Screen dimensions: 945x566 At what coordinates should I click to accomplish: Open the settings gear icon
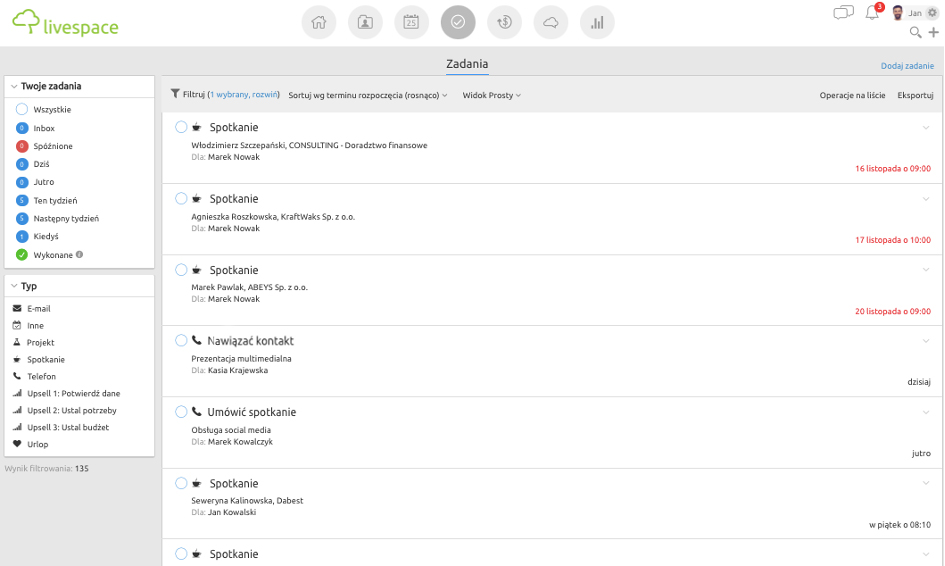tap(932, 13)
